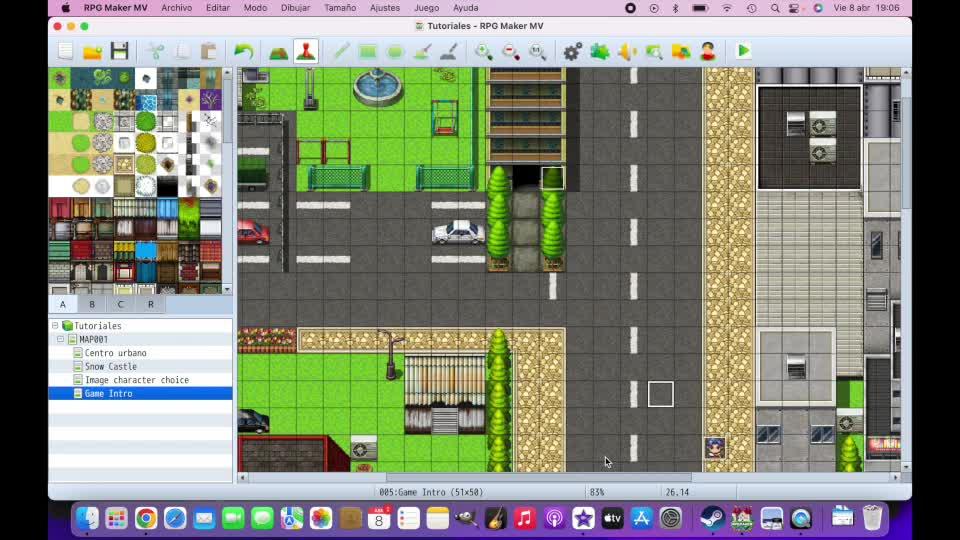Open Music app from the Dock

click(x=525, y=519)
